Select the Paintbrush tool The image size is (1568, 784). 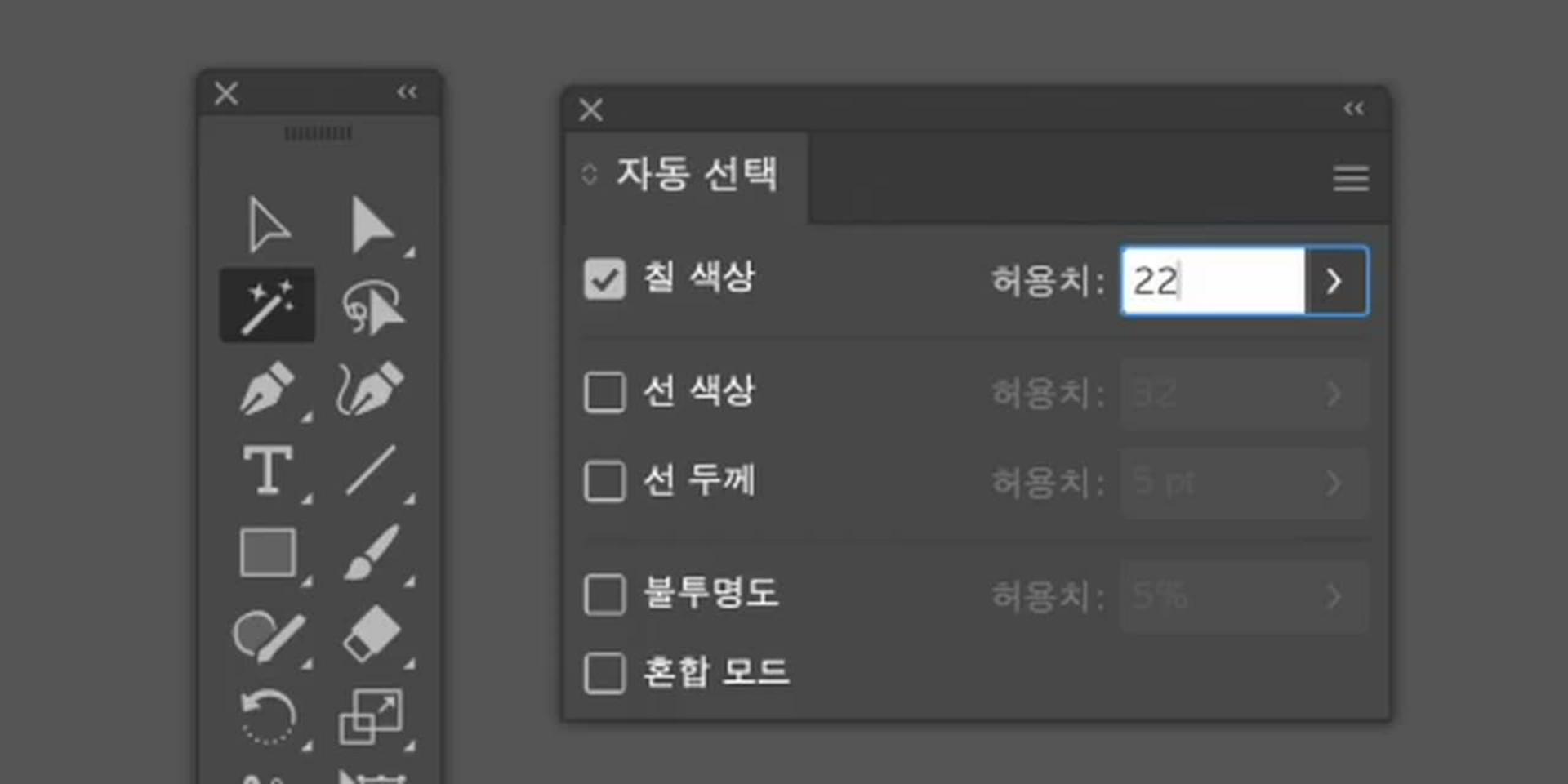coord(372,553)
